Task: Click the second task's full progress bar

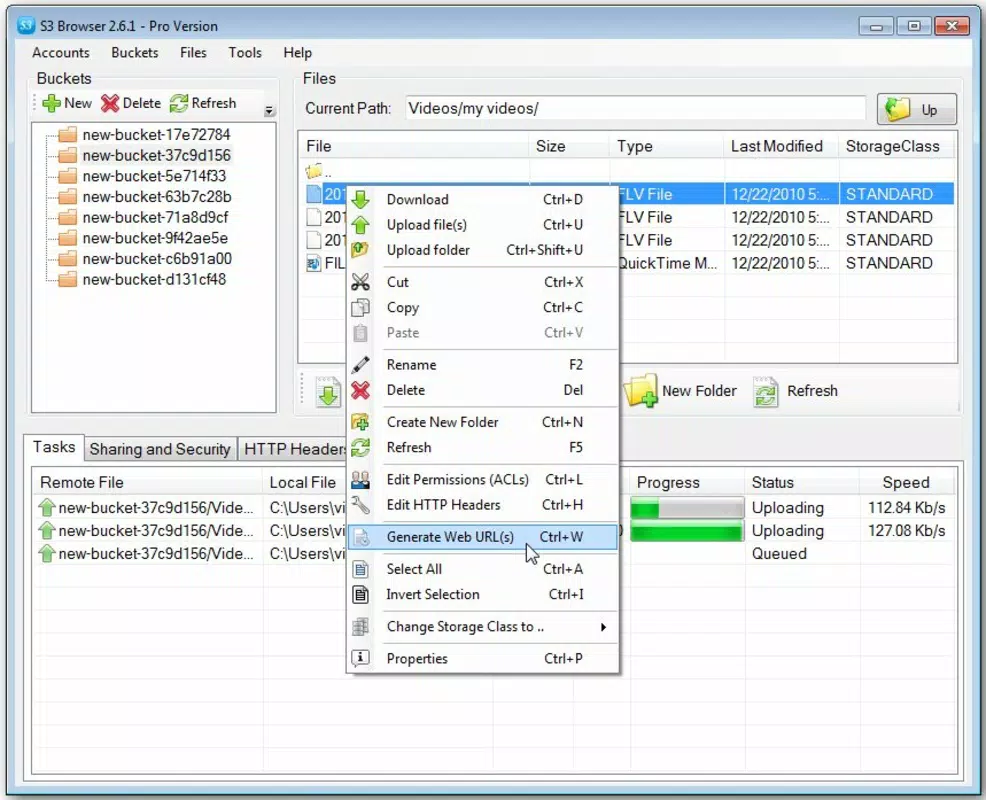Action: point(687,531)
